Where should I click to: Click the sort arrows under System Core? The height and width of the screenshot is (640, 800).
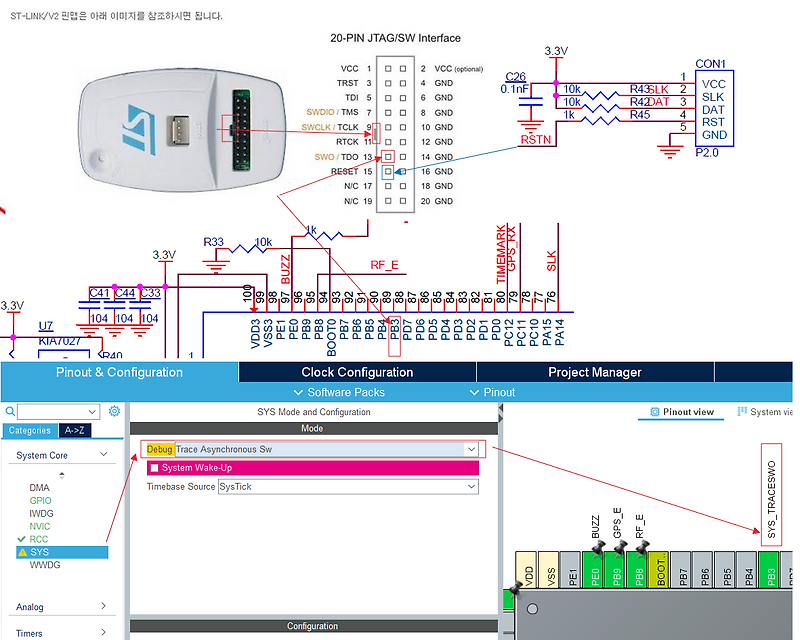[x=61, y=477]
